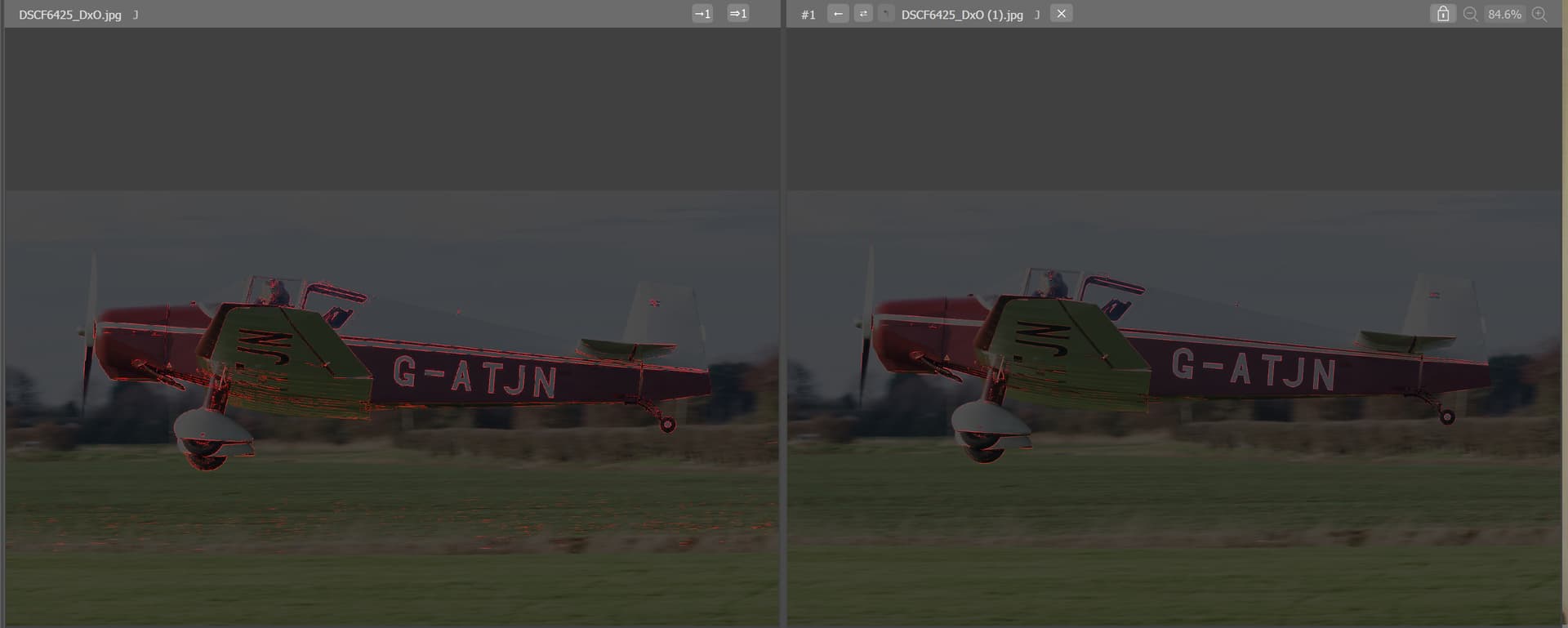Click the single-arrow send to pane 1 button

pos(702,14)
